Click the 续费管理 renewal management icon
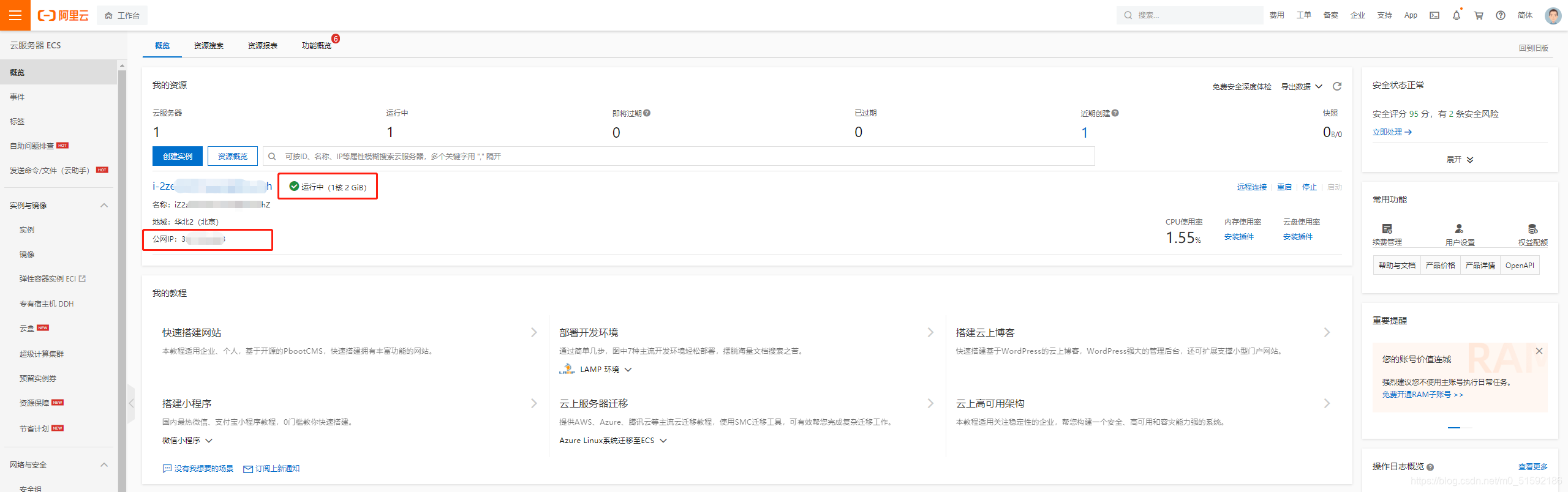This screenshot has height=492, width=1568. click(x=1387, y=229)
